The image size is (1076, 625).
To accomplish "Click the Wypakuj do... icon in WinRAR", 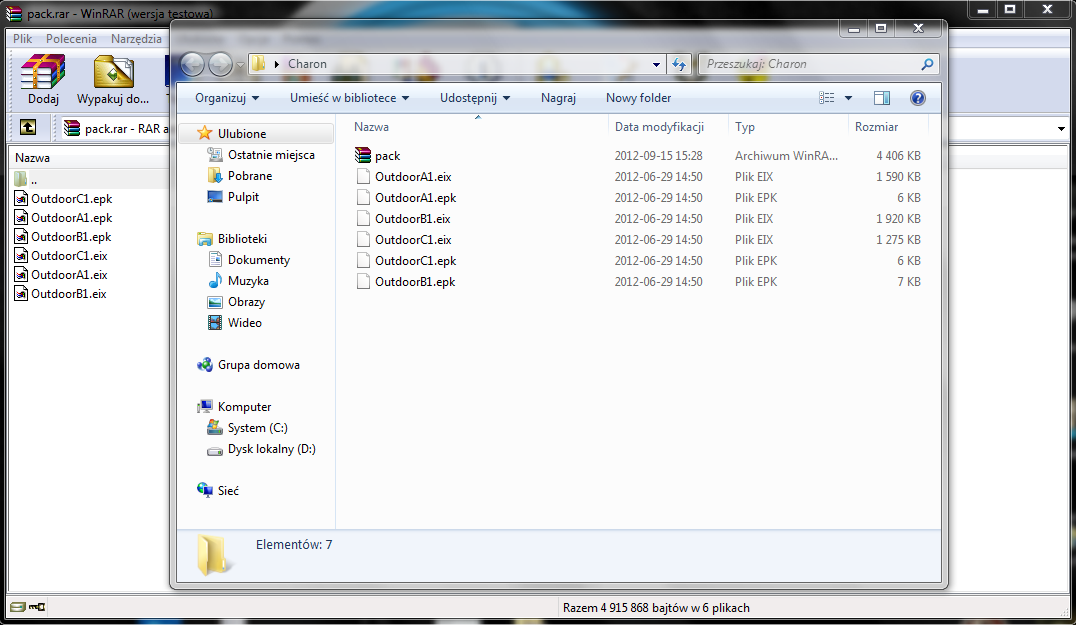I will click(113, 80).
